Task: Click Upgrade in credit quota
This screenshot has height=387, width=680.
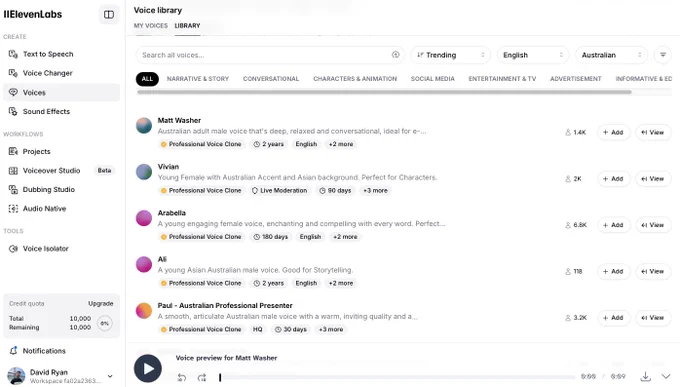Action: [x=101, y=304]
